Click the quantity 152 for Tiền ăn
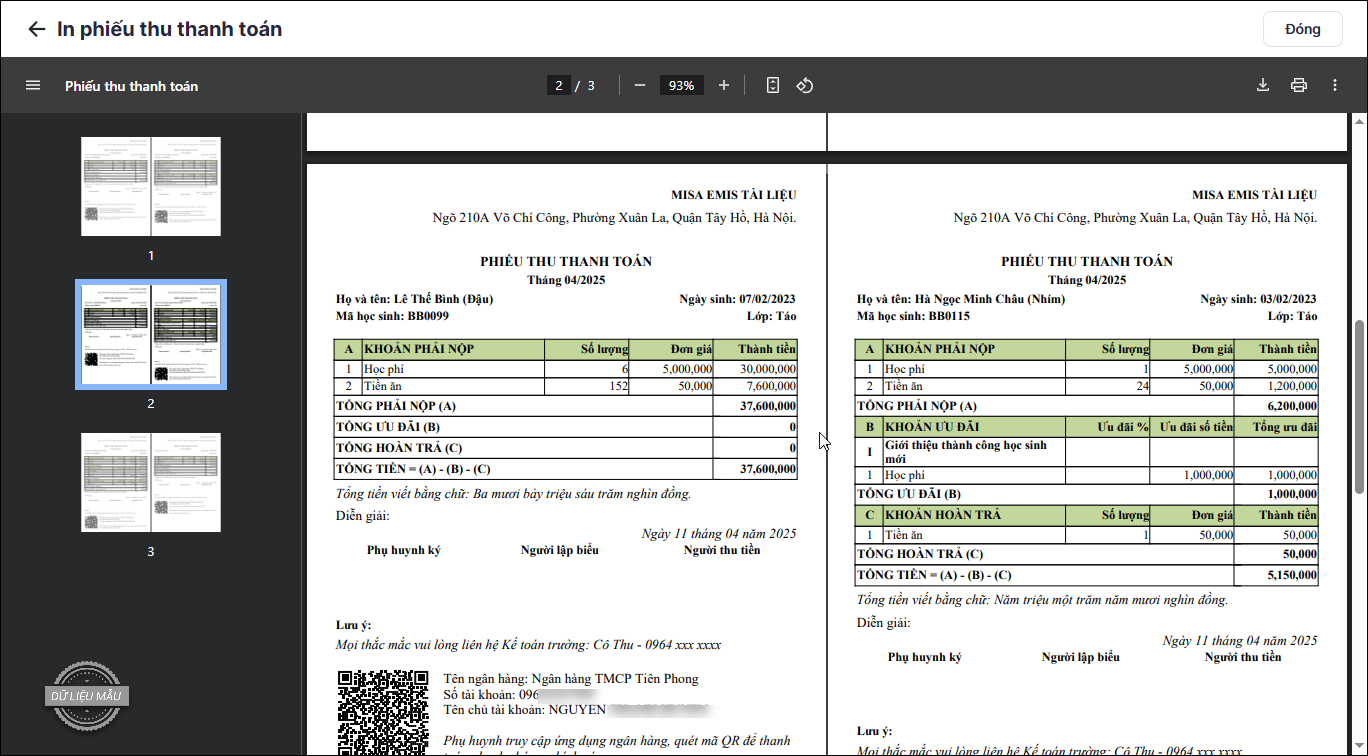Image resolution: width=1368 pixels, height=756 pixels. tap(618, 386)
